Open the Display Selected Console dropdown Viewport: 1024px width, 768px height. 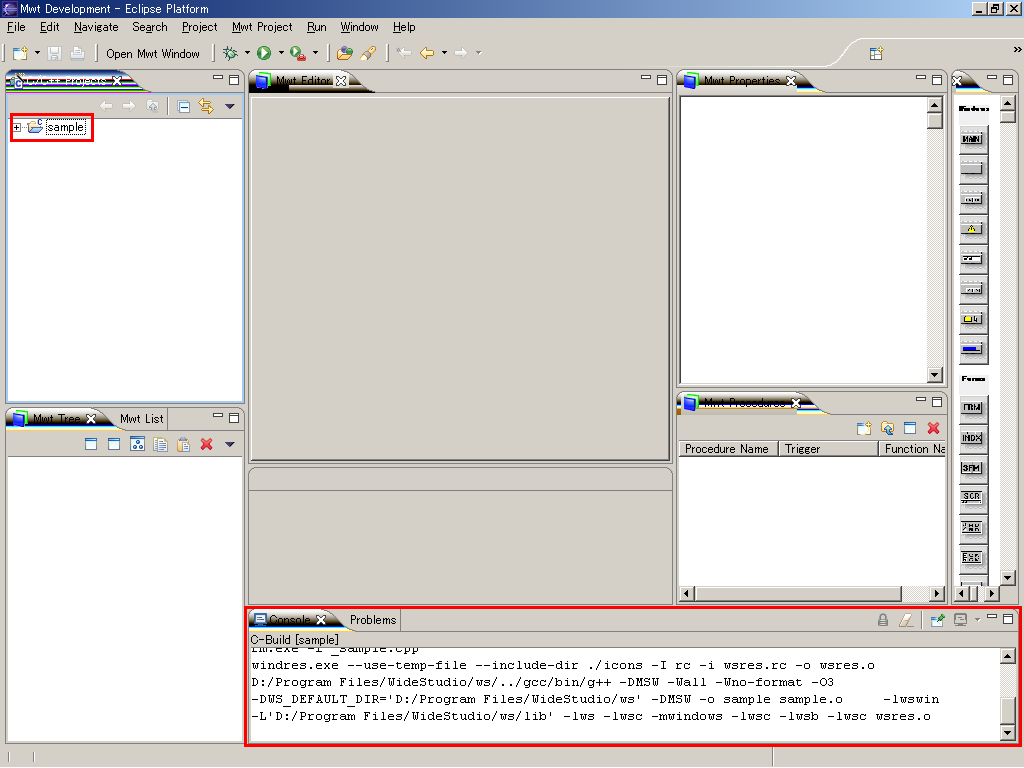click(978, 619)
